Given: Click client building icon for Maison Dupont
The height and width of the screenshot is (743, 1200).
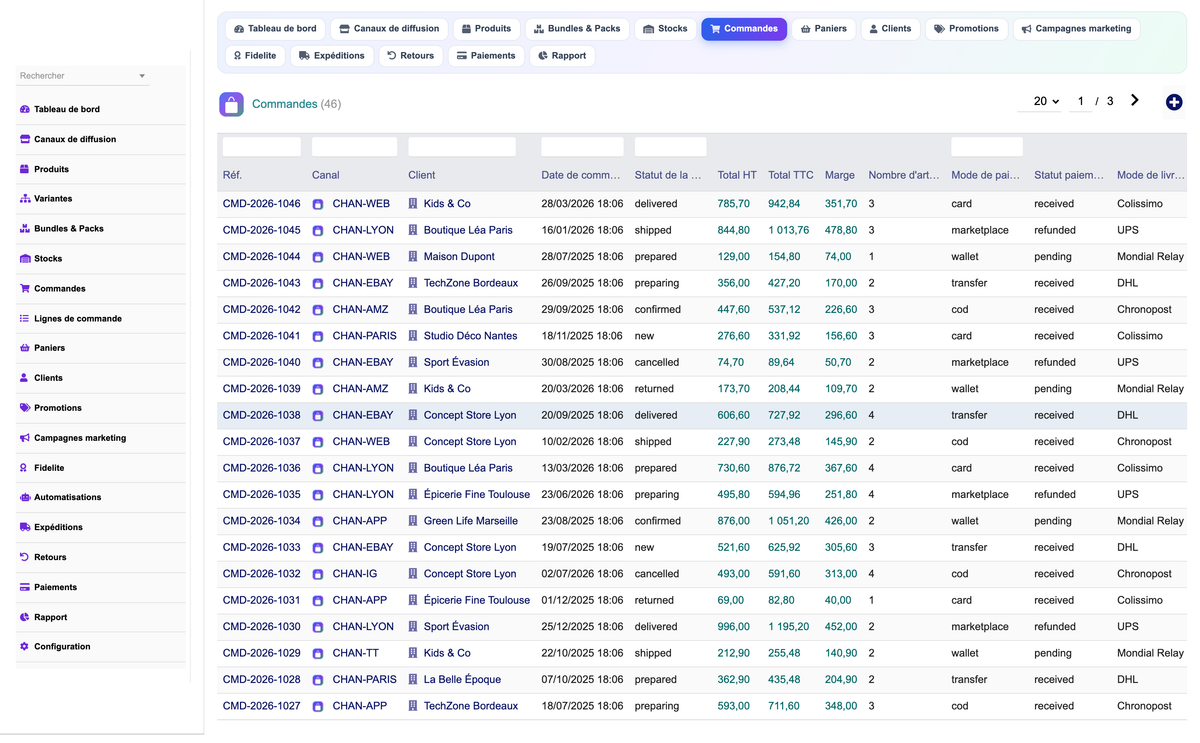Looking at the screenshot, I should [x=413, y=257].
